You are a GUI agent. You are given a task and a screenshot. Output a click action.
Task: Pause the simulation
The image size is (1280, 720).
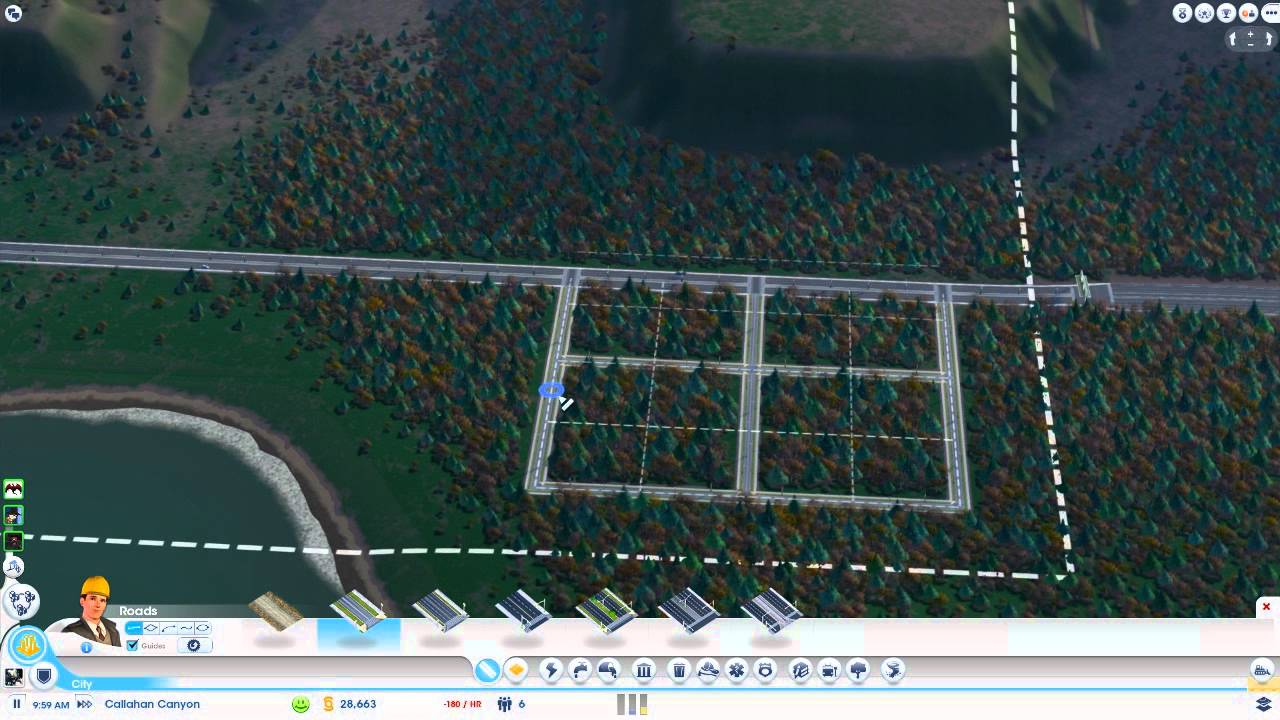(x=17, y=704)
